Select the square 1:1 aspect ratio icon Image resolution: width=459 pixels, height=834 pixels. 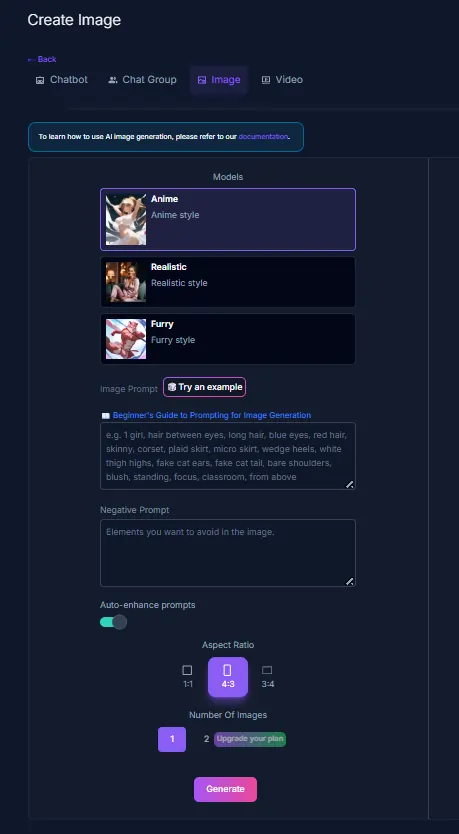click(x=187, y=670)
